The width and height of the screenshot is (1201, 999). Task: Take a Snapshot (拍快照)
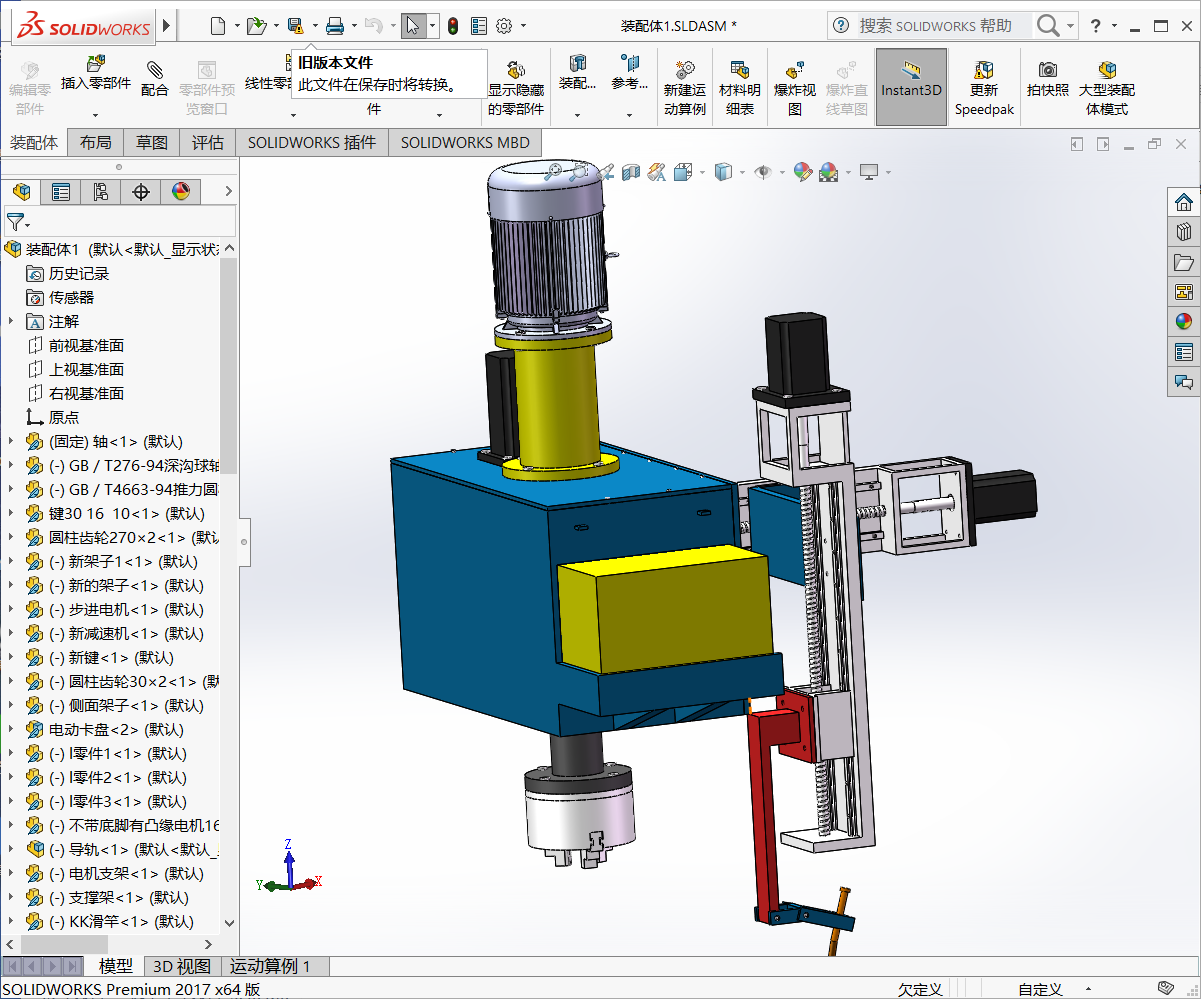click(1048, 79)
